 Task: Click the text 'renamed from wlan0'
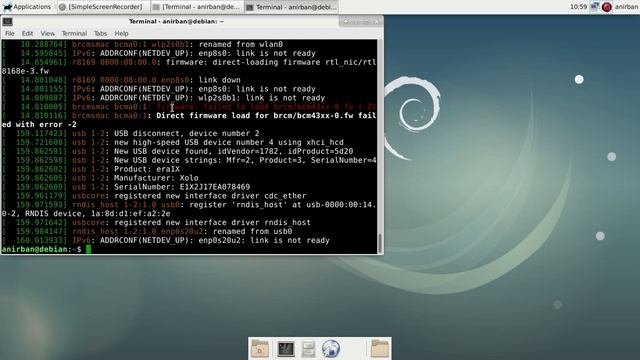(x=241, y=44)
